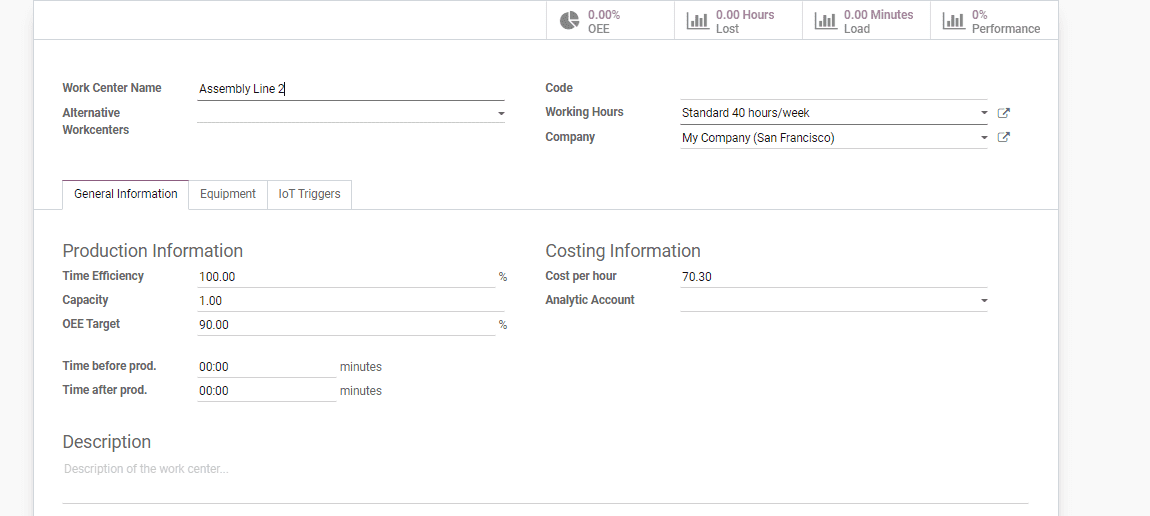Focus the Code input field

[833, 89]
